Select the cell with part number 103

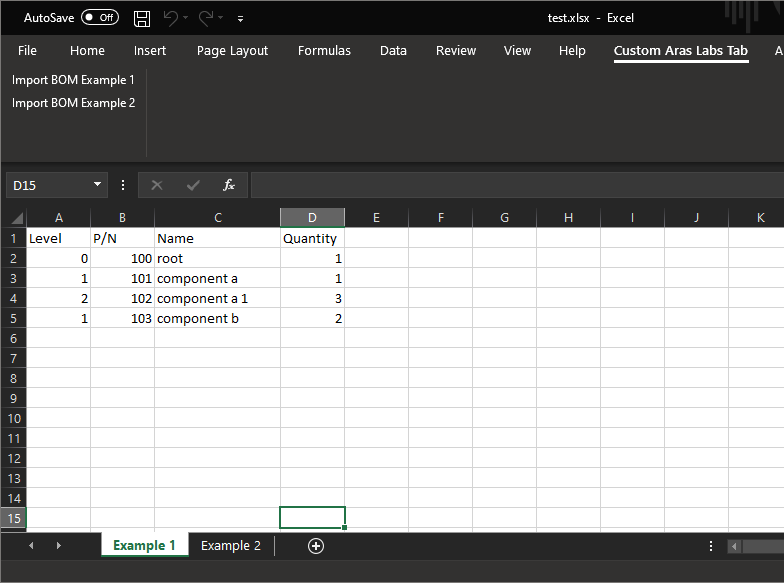click(x=122, y=318)
